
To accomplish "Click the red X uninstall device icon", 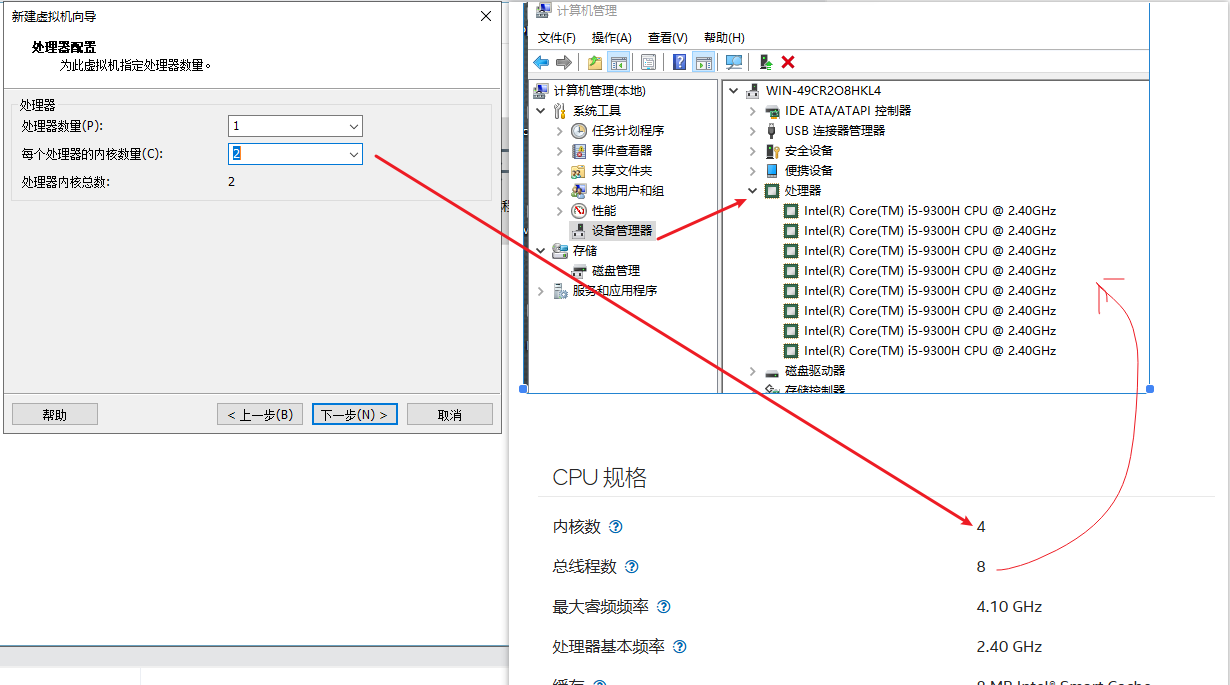I will (788, 62).
